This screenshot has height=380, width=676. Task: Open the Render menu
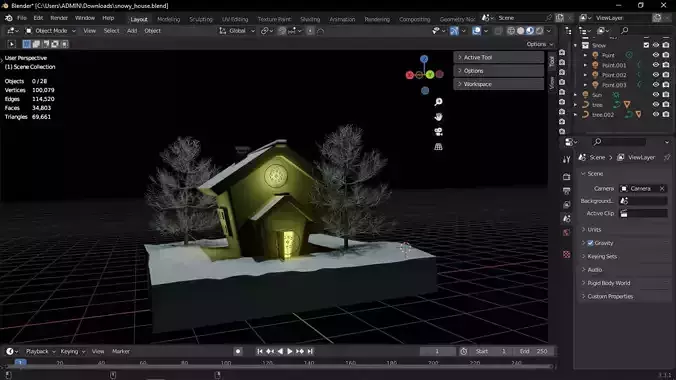click(59, 18)
